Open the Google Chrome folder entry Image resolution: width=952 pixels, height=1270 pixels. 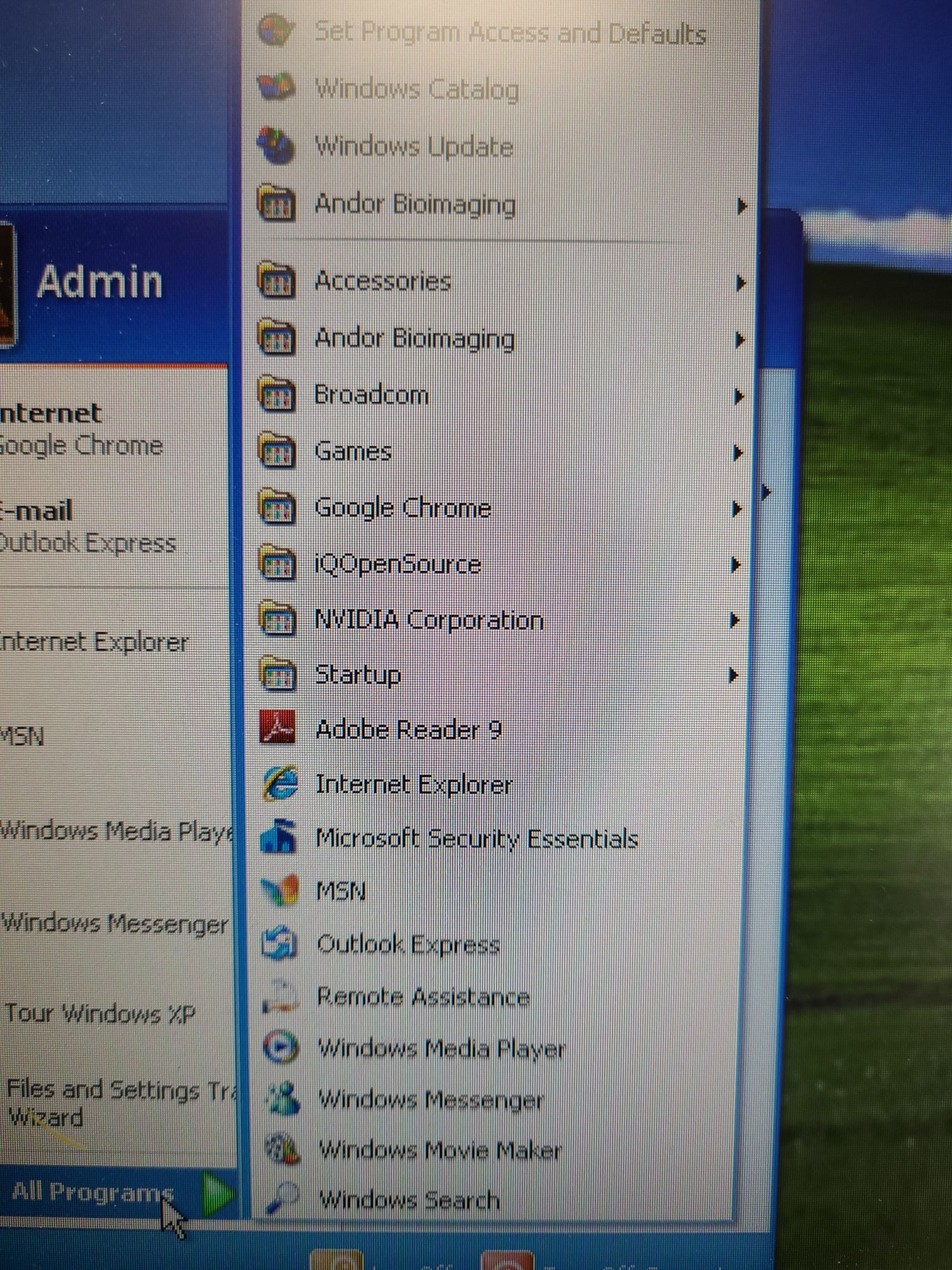pos(402,508)
